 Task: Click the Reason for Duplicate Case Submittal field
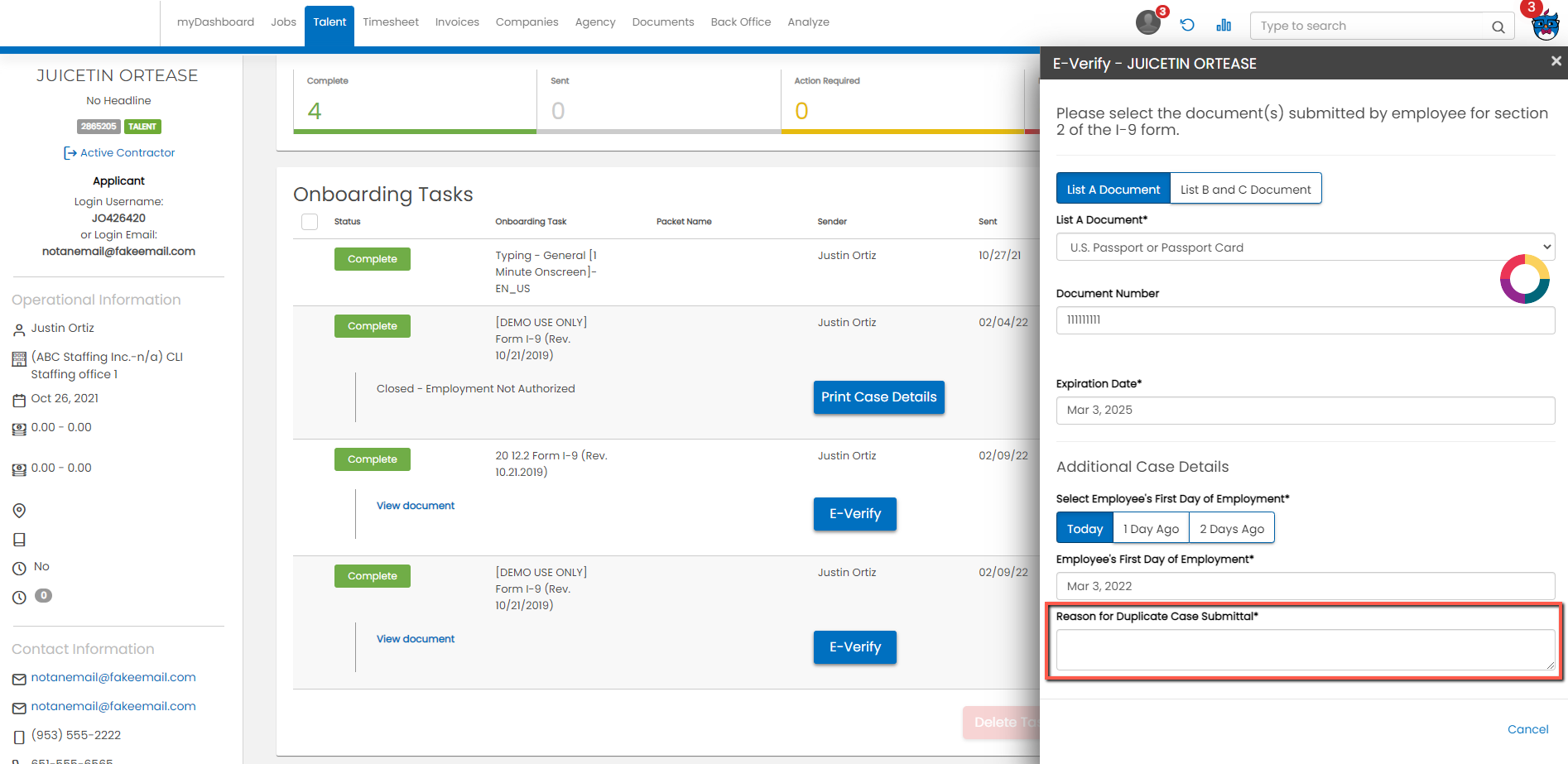click(x=1306, y=650)
